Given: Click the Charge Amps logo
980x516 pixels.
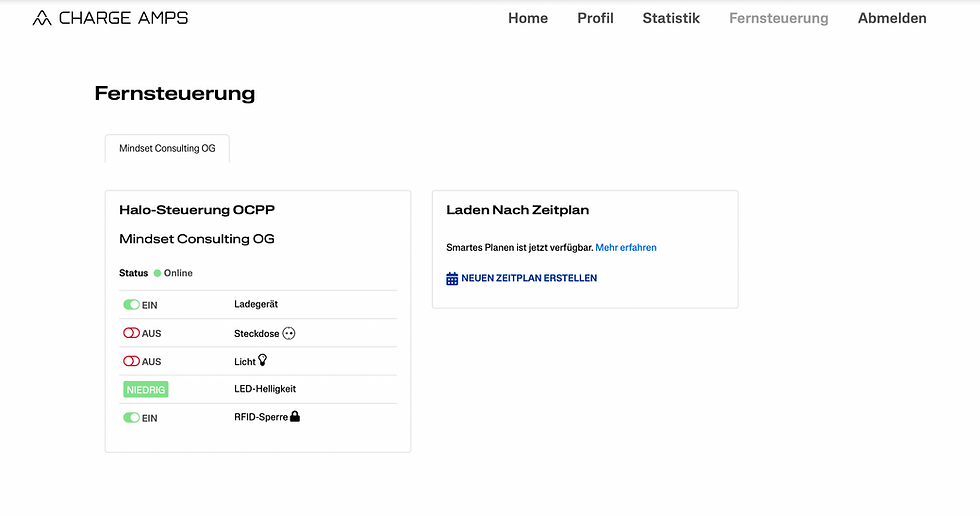Looking at the screenshot, I should click(110, 18).
